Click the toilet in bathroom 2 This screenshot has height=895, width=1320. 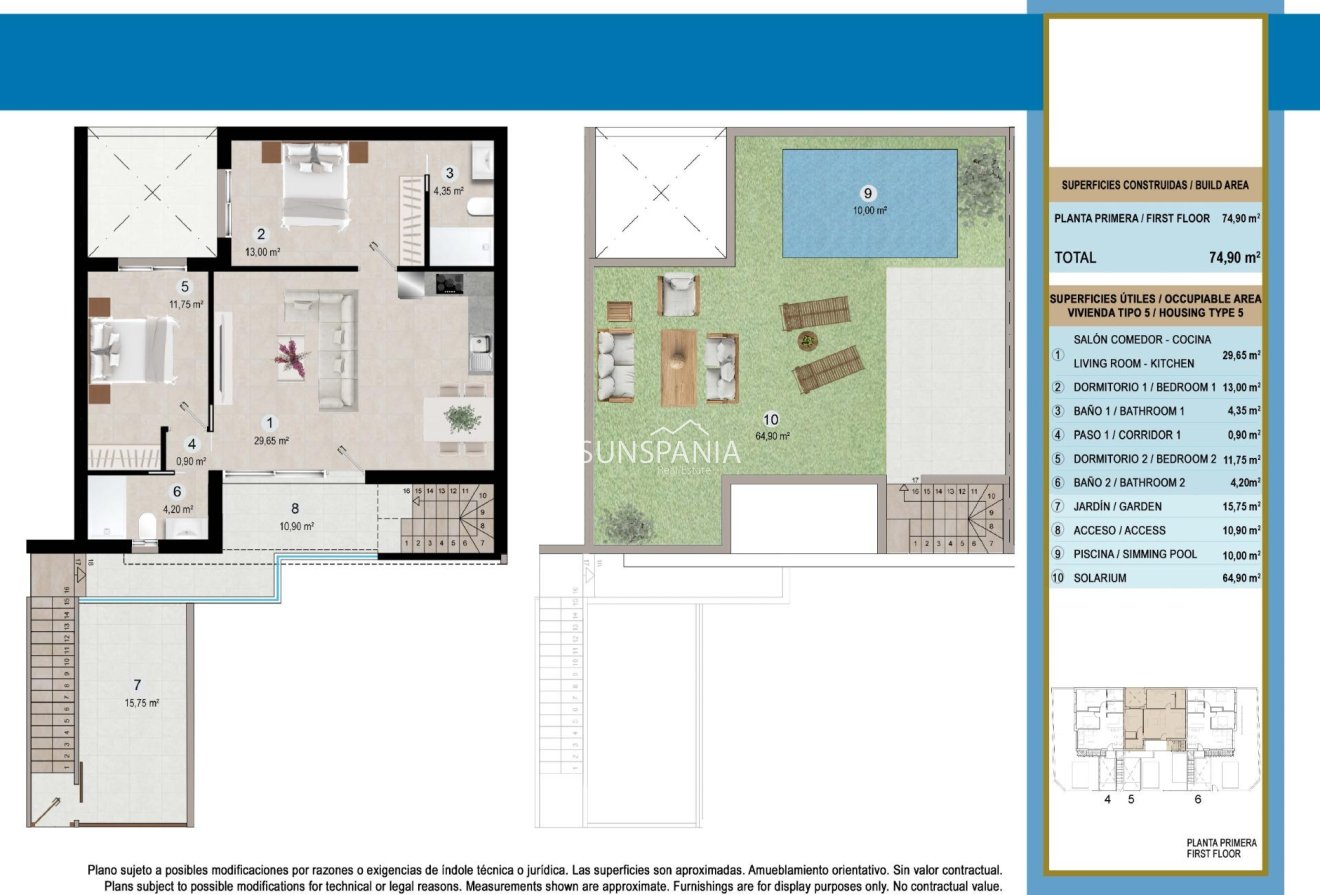pyautogui.click(x=147, y=525)
